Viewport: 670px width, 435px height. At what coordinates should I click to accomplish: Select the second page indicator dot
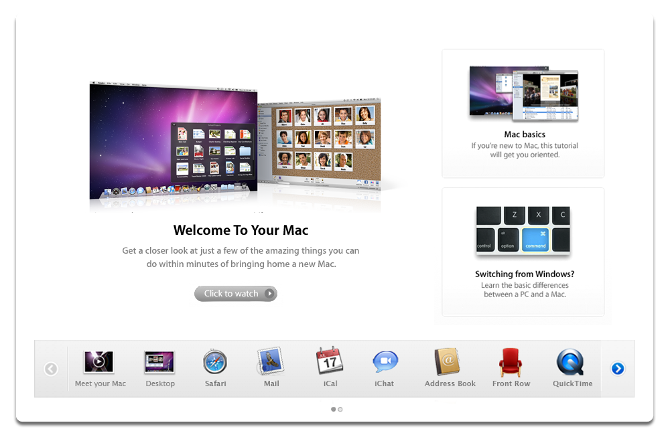(340, 409)
